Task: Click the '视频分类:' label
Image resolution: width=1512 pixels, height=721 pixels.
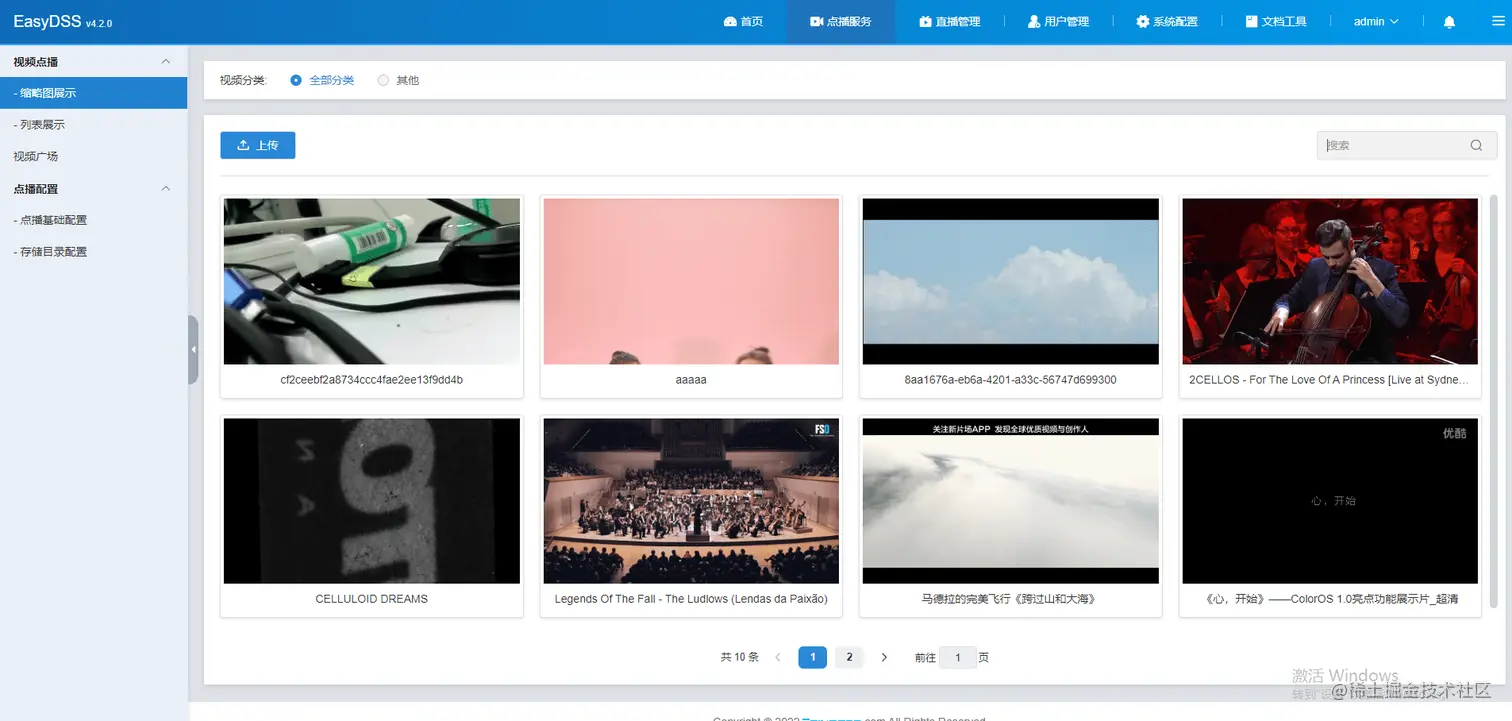Action: coord(243,80)
